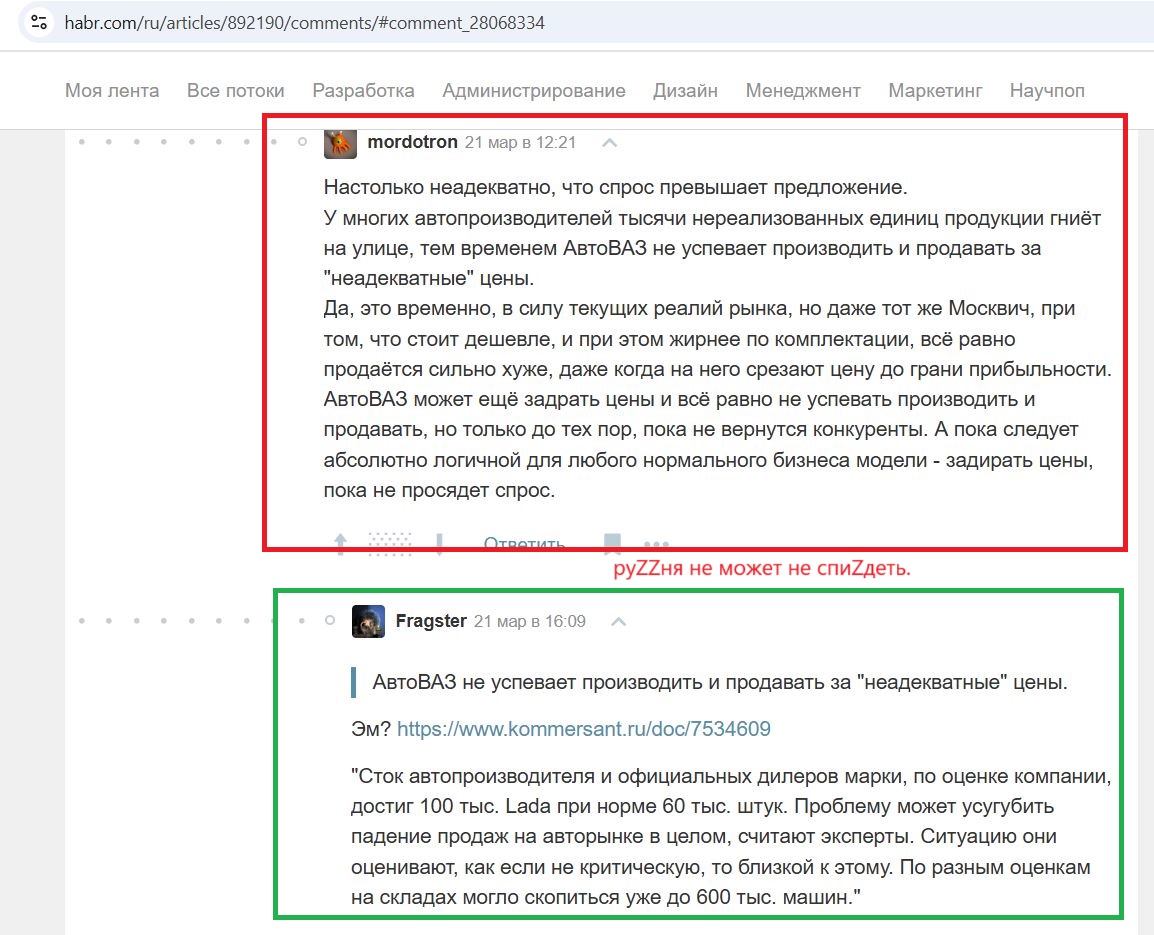Viewport: 1154px width, 935px height.
Task: Collapse Fragster's comment thread with the chevron
Action: pos(619,622)
